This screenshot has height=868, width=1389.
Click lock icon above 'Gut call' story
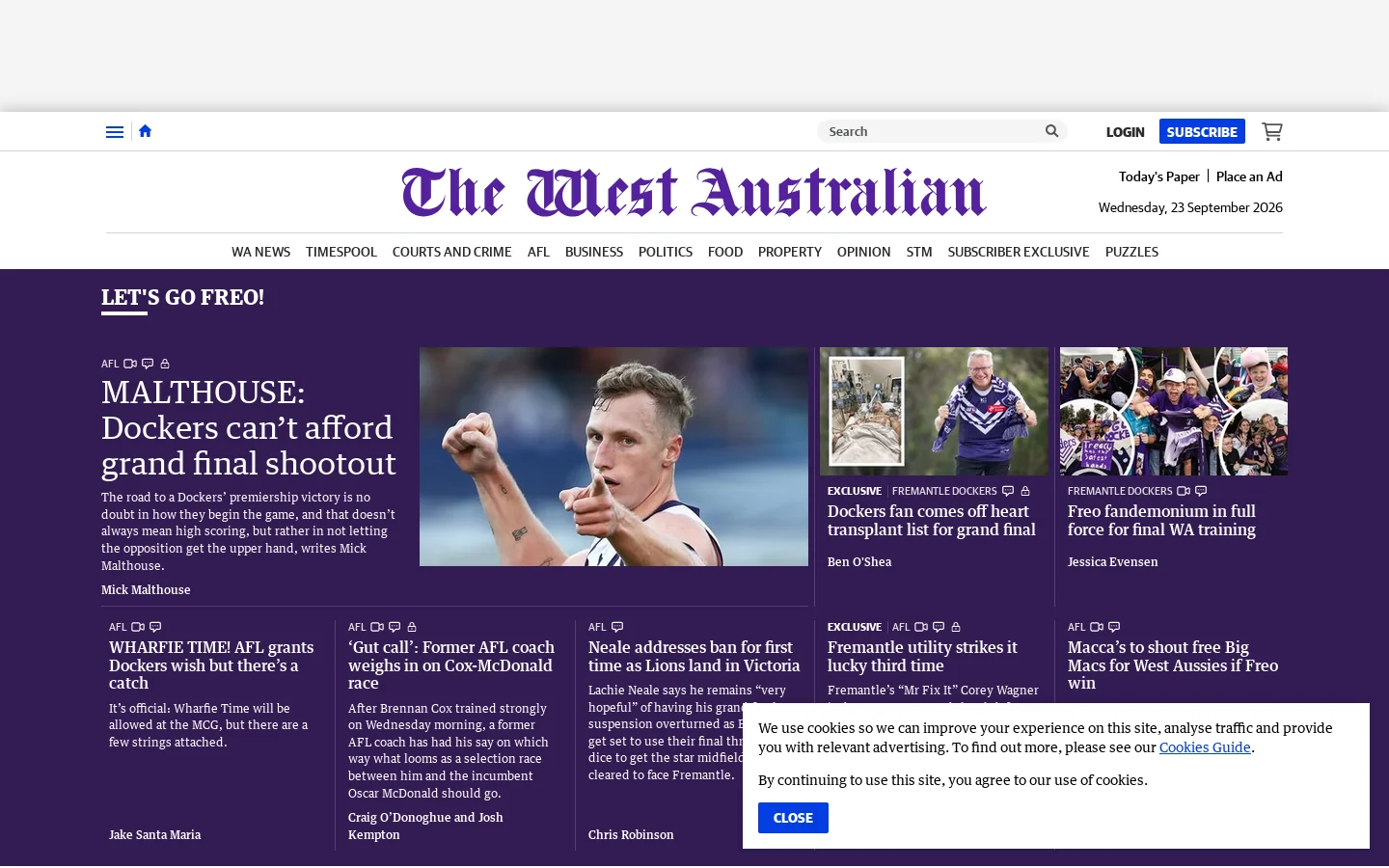click(412, 627)
